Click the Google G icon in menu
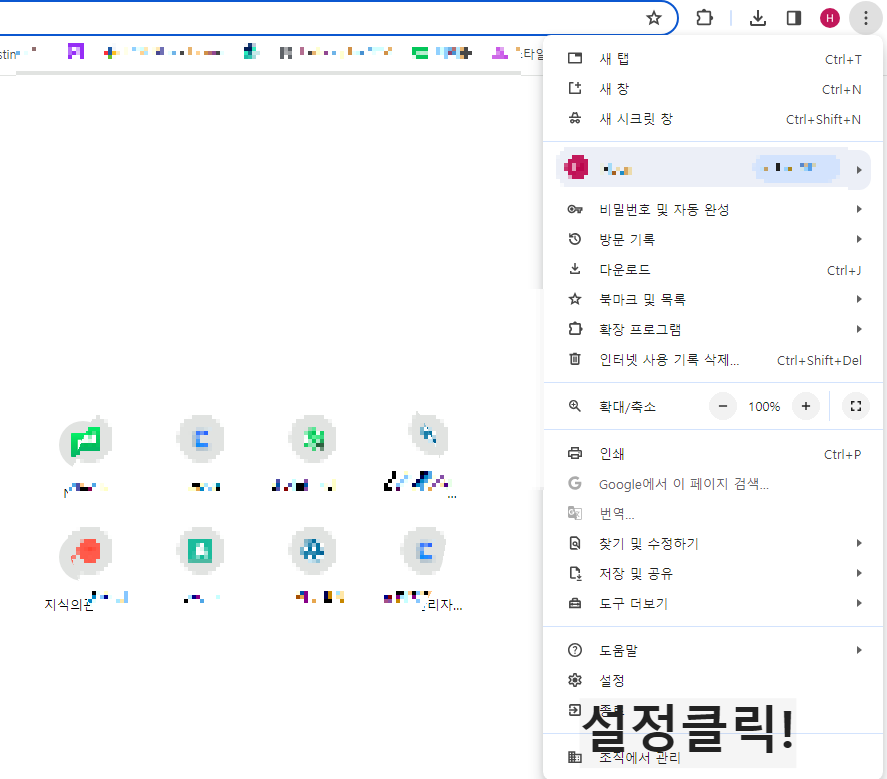The height and width of the screenshot is (779, 887). pyautogui.click(x=575, y=483)
